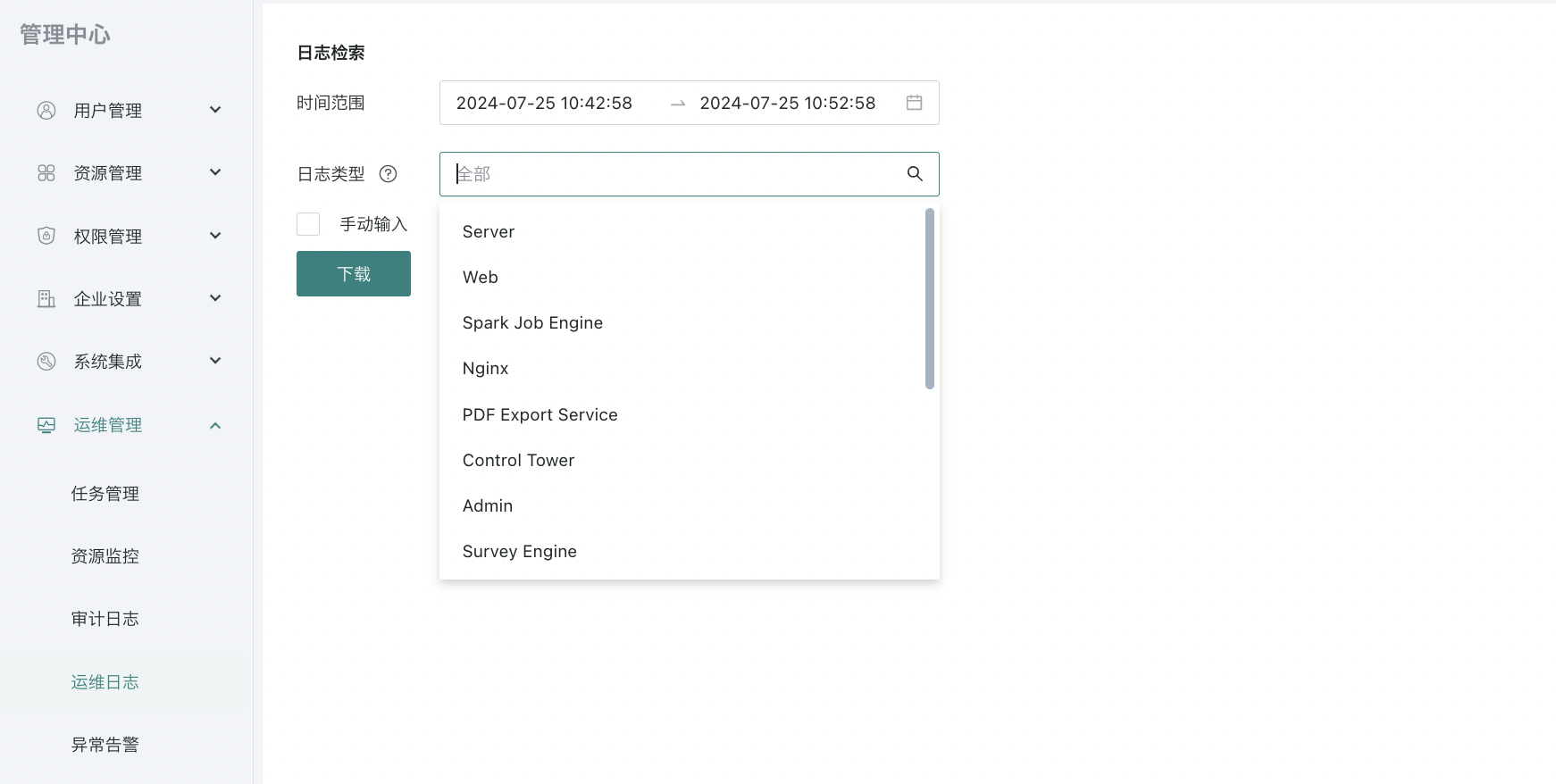Select Web in the log type list

click(682, 277)
